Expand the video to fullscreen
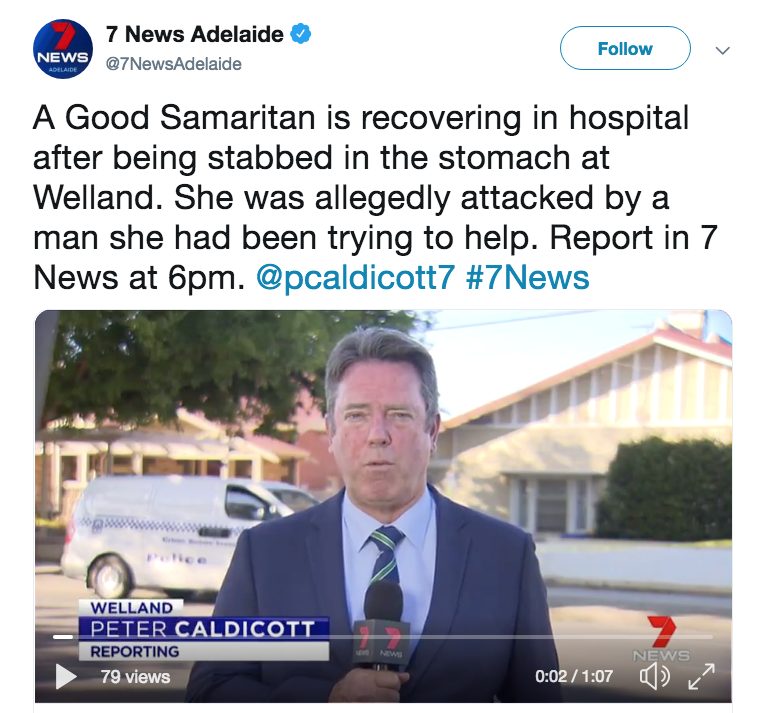Screen dimensions: 758x713 pyautogui.click(x=701, y=676)
